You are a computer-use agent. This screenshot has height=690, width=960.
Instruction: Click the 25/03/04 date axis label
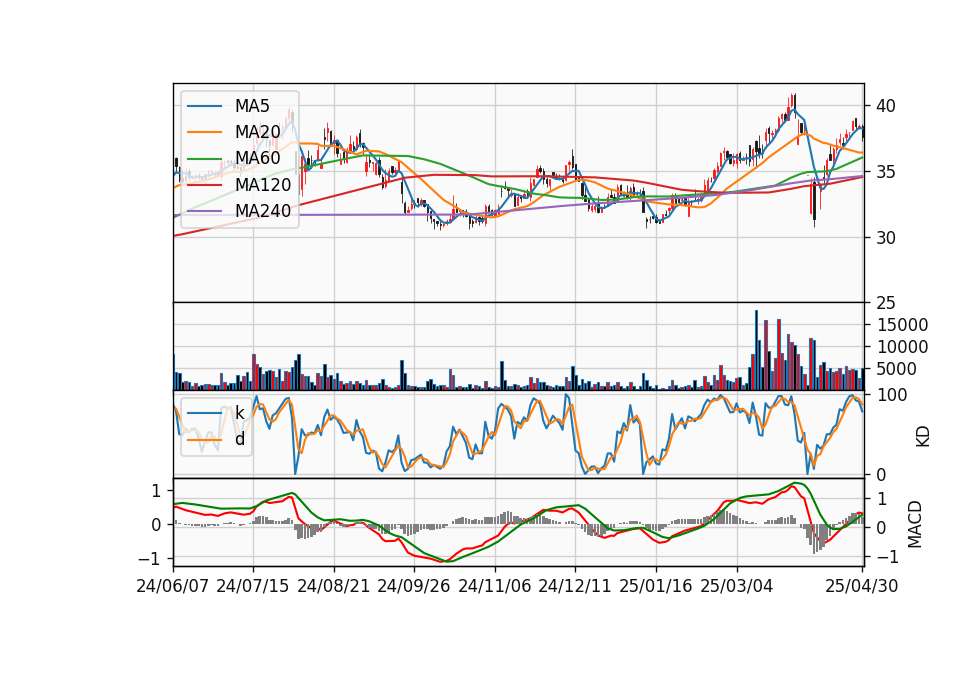click(737, 586)
